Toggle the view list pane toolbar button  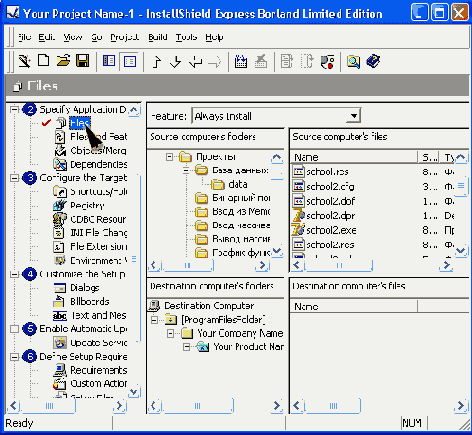(109, 61)
